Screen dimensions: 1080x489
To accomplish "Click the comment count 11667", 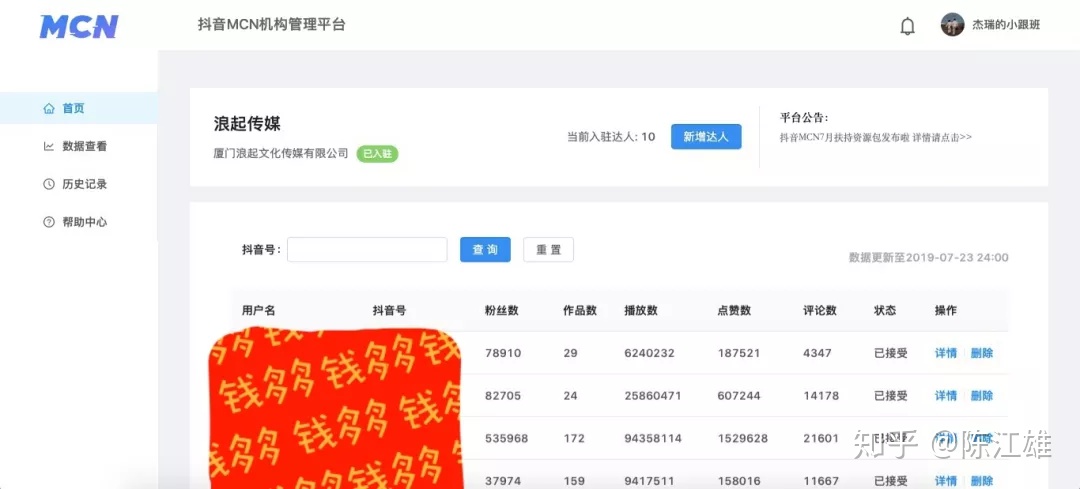I will pyautogui.click(x=821, y=481).
